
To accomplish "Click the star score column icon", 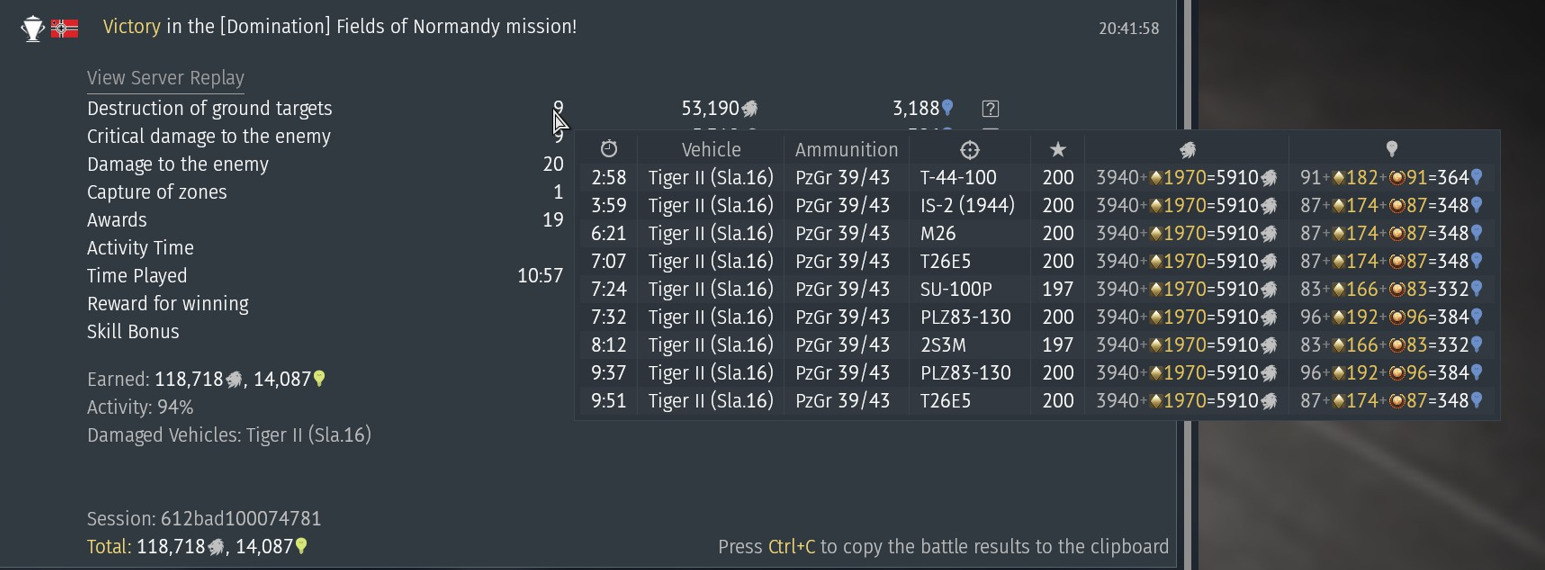I will [1057, 149].
